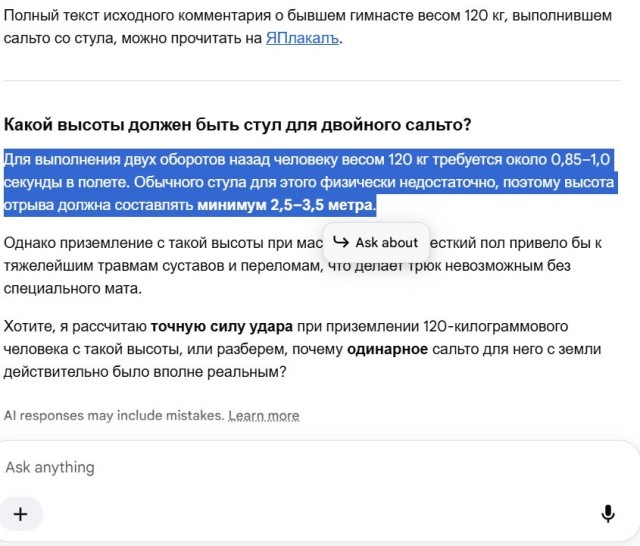The width and height of the screenshot is (640, 546).
Task: Click the highlighted text 'минимум 2,5–3,5 метра'
Action: pyautogui.click(x=286, y=205)
